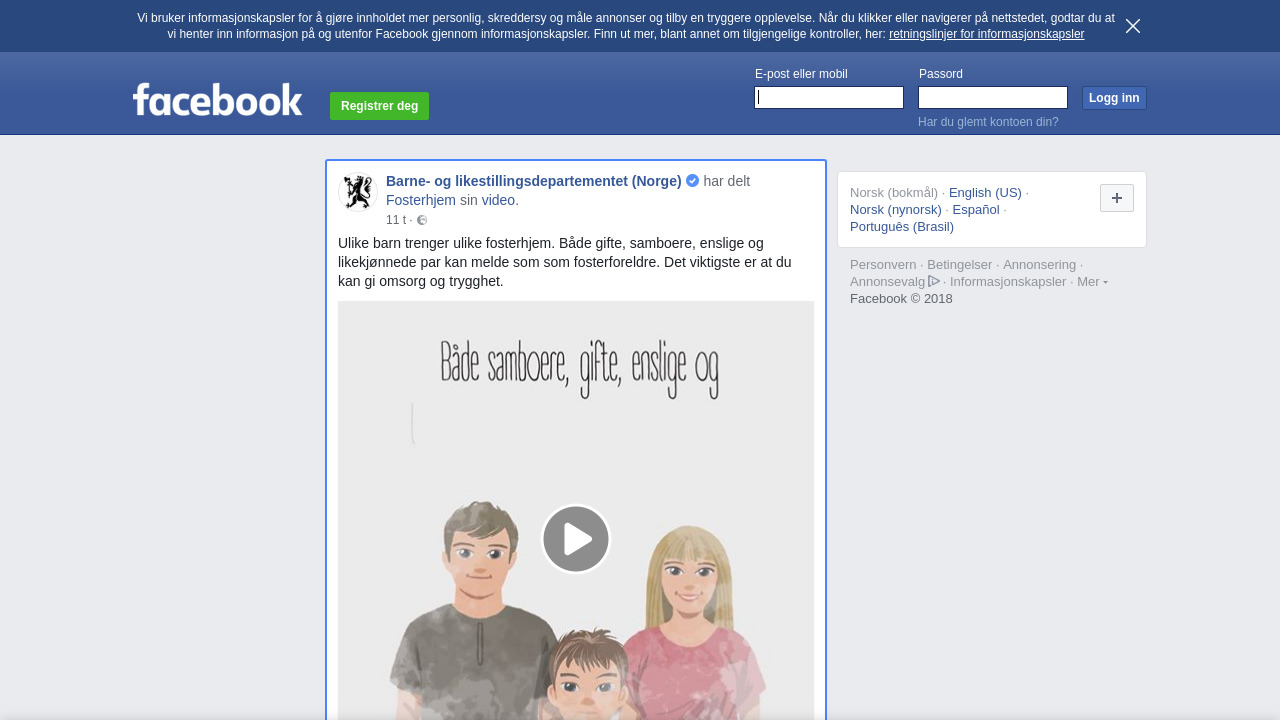Click the verified badge next to page name
The image size is (1280, 720).
(x=692, y=181)
